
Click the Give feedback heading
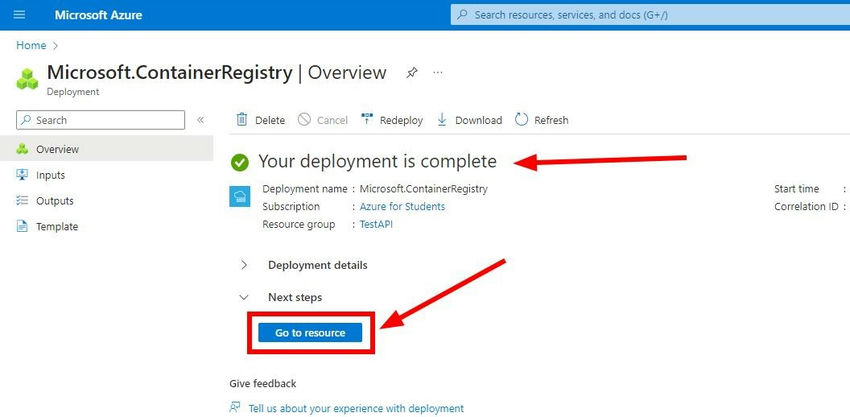coord(263,383)
